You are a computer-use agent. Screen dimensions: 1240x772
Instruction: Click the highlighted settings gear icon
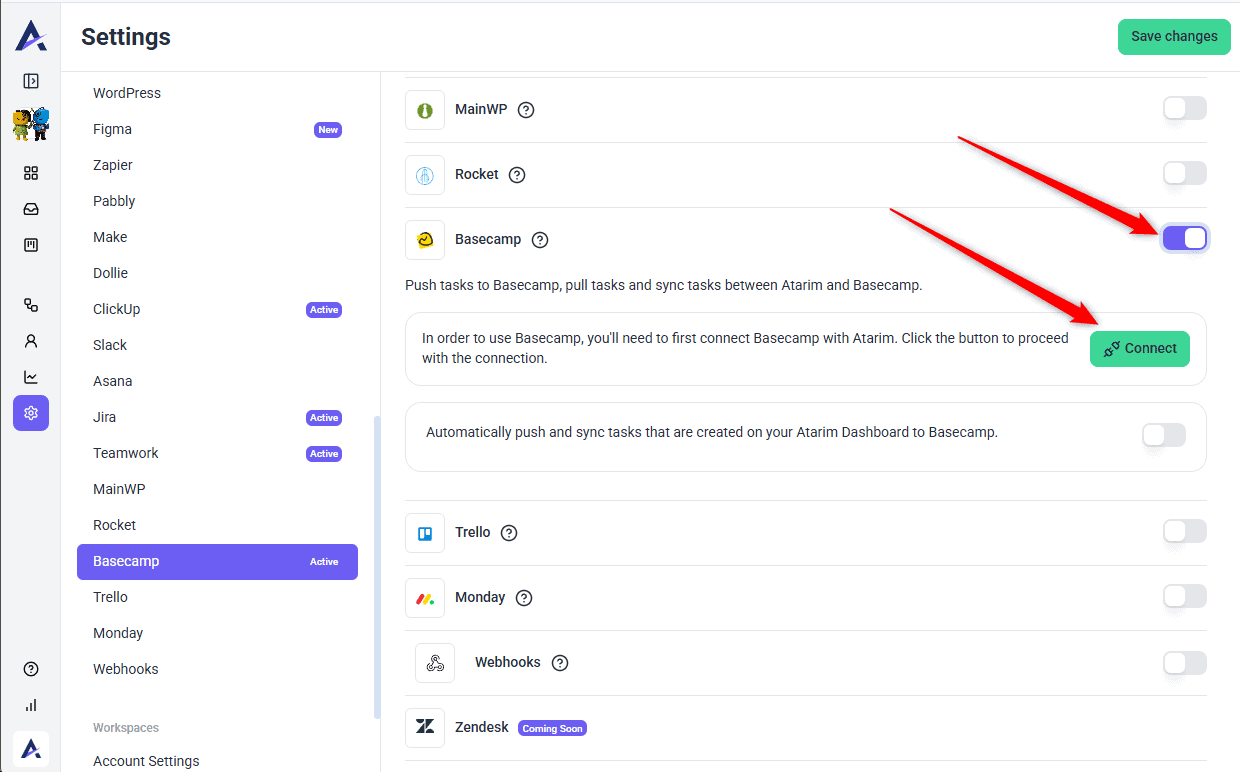pos(31,413)
